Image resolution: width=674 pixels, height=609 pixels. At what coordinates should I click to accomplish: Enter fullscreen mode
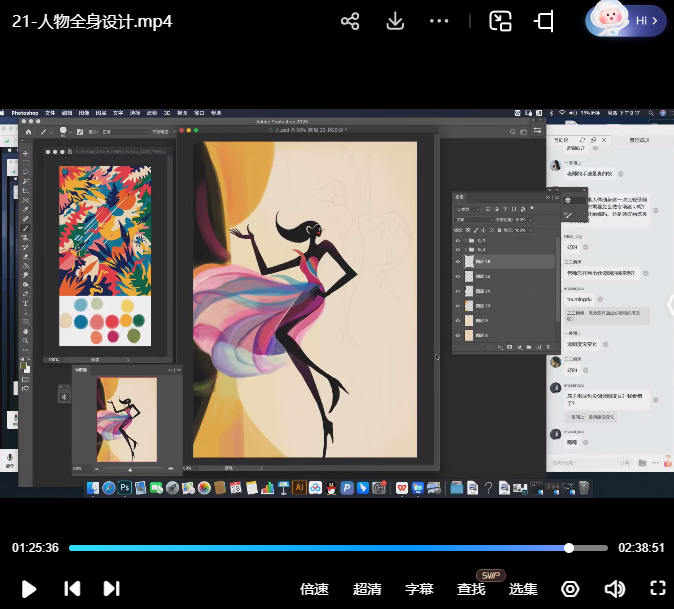click(x=657, y=588)
